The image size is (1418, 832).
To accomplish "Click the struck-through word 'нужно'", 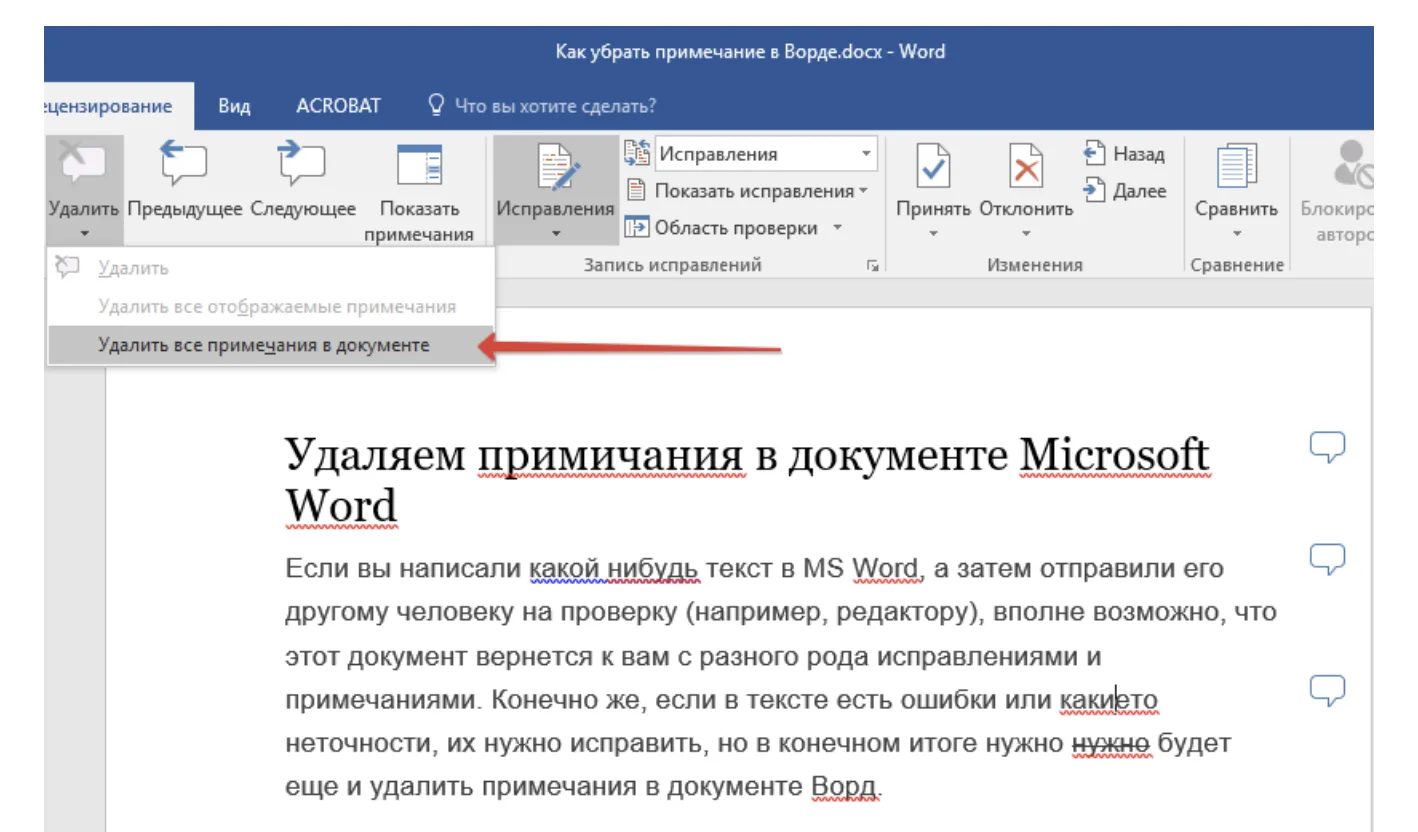I will click(x=1113, y=744).
